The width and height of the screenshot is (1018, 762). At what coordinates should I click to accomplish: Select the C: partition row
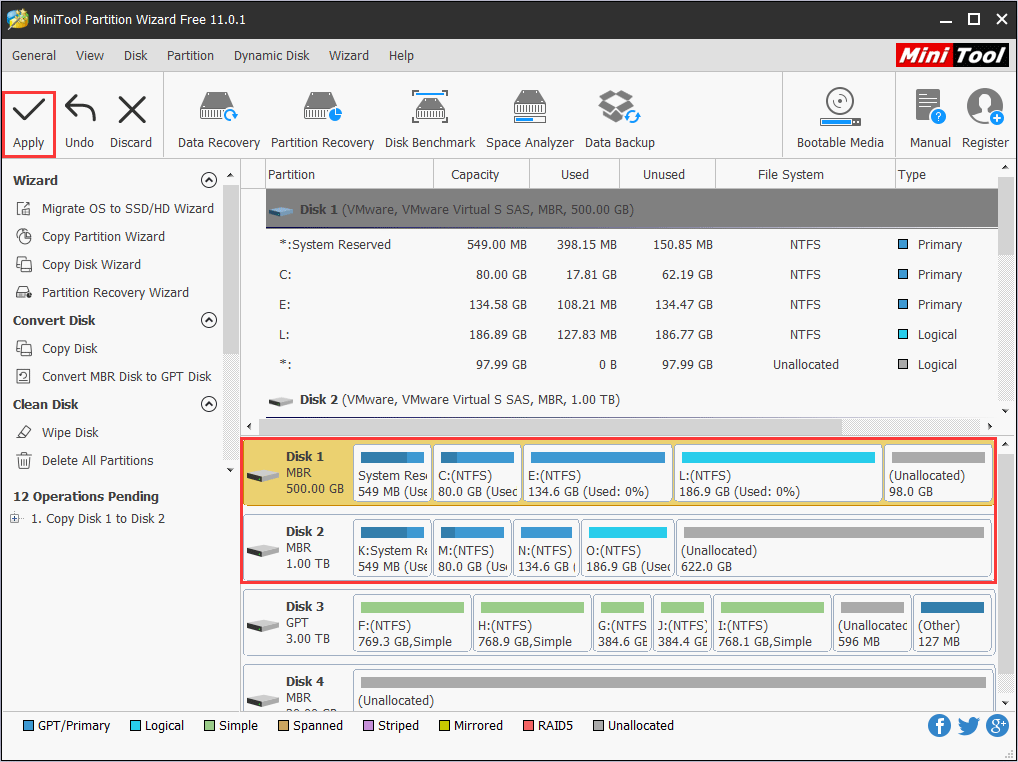[x=632, y=275]
